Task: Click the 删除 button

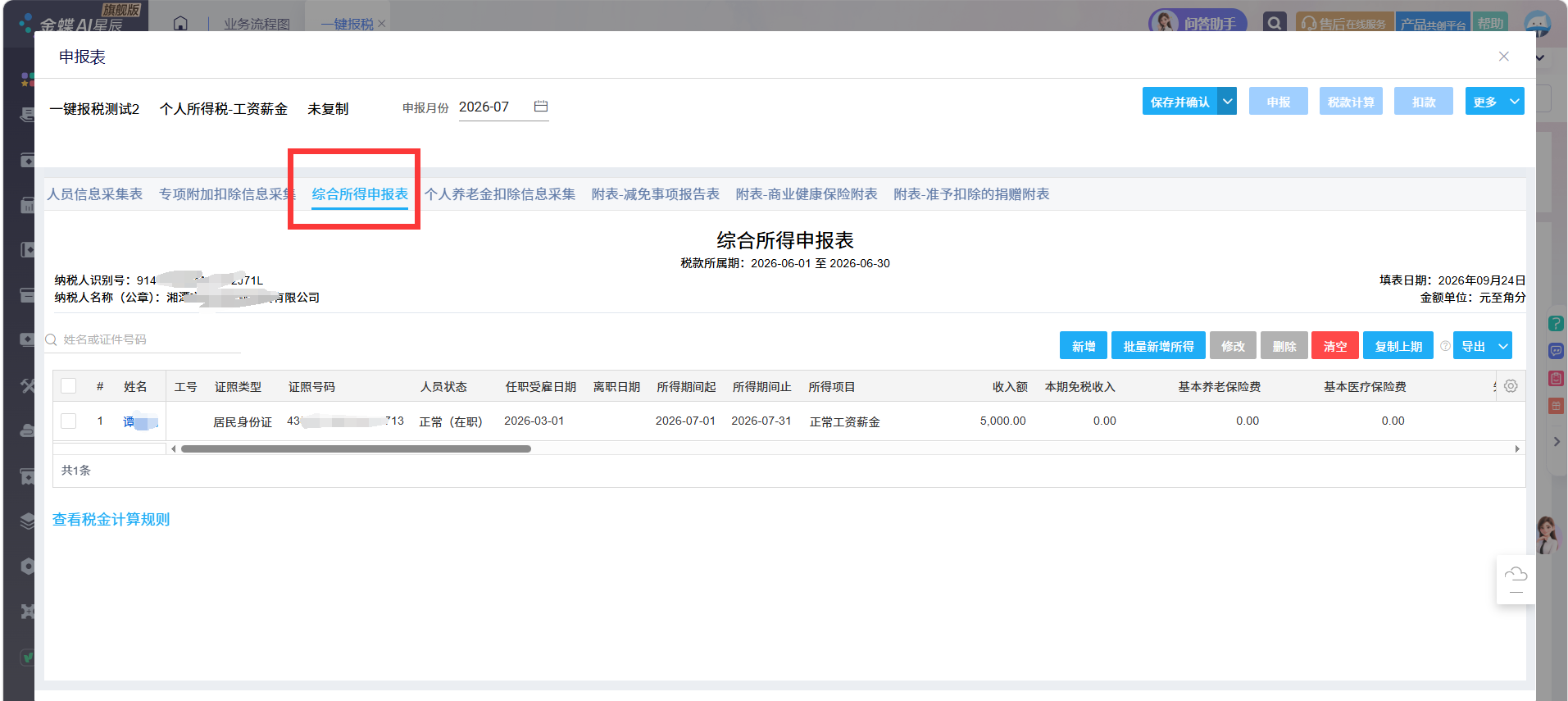Action: (1284, 346)
